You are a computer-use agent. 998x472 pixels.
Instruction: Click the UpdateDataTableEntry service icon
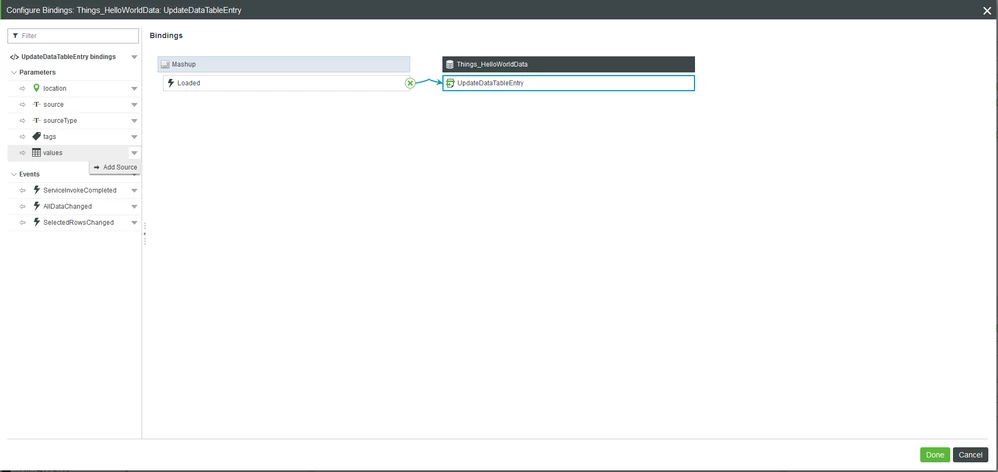[451, 83]
